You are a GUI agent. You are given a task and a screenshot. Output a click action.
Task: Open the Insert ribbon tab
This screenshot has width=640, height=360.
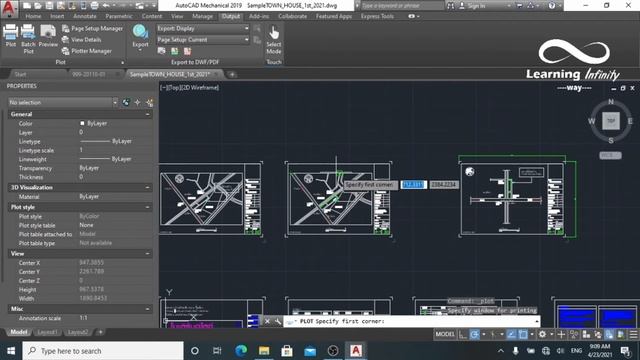tap(57, 16)
